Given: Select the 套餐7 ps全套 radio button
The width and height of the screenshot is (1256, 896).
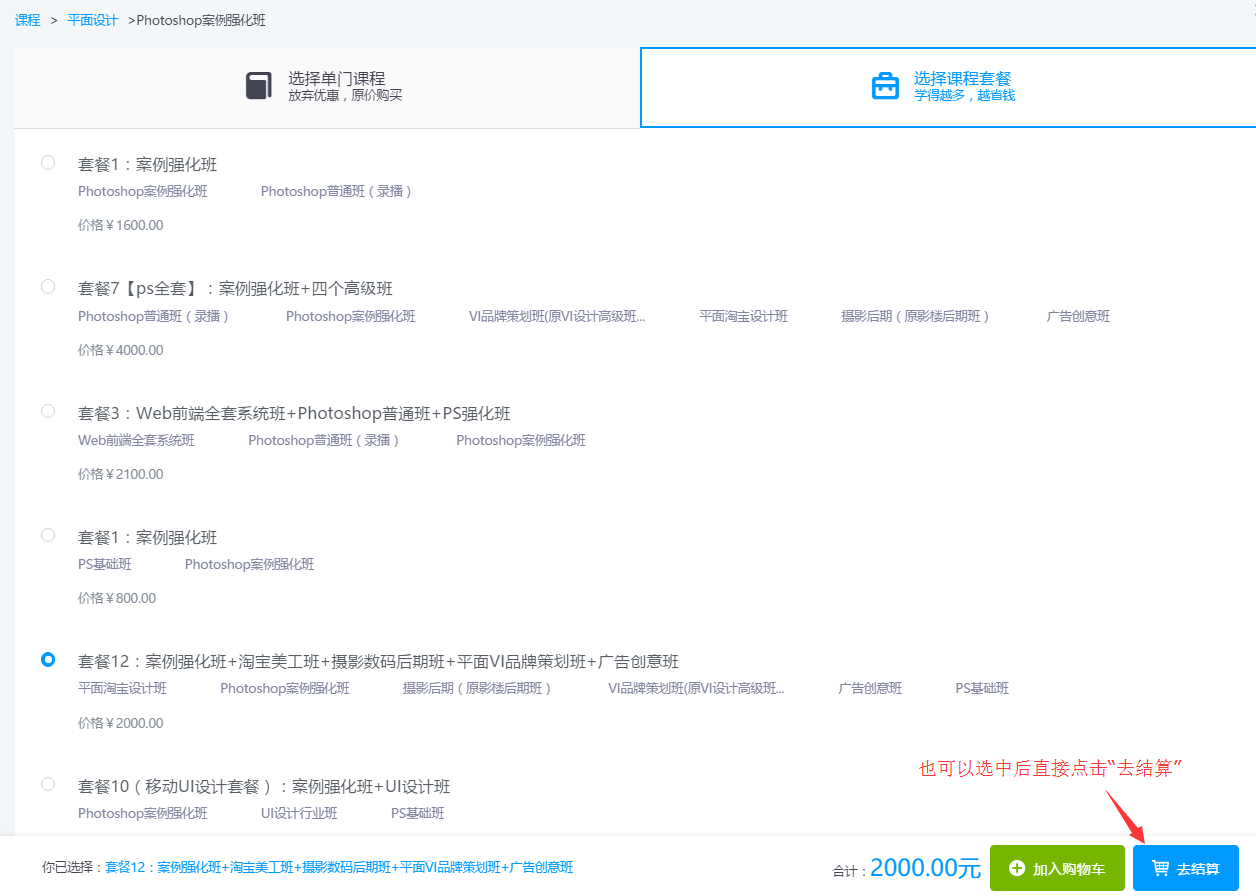Looking at the screenshot, I should tap(48, 287).
